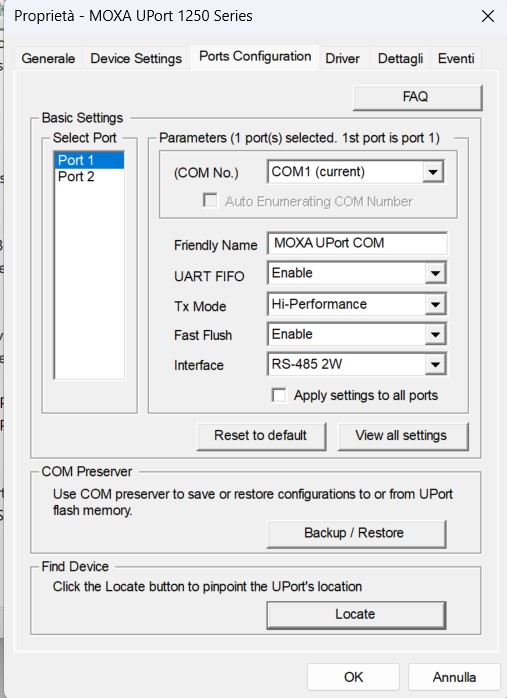
Task: Switch to the Driver tab
Action: (342, 58)
